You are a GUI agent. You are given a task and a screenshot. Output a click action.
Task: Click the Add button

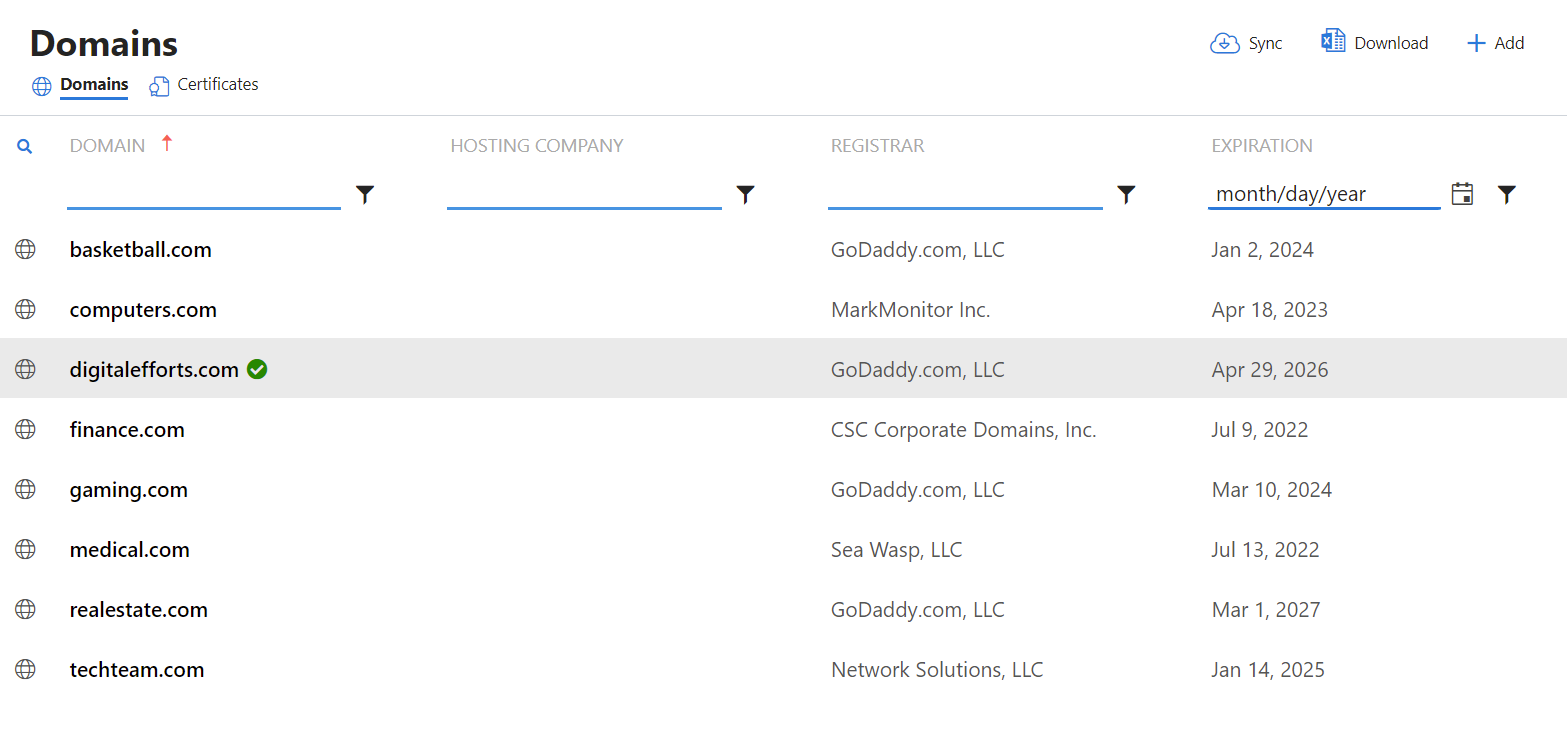coord(1495,43)
